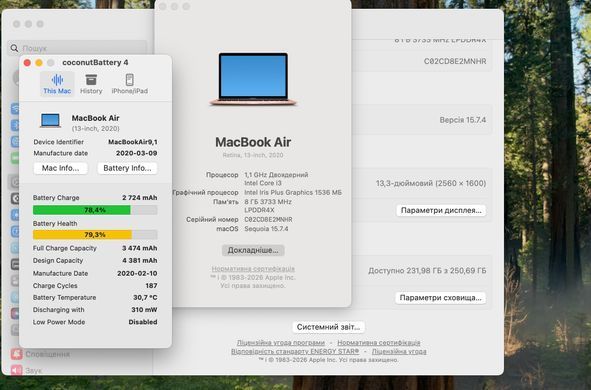The height and width of the screenshot is (390, 591).
Task: Click the Charge Cycles value 187
Action: click(x=151, y=286)
